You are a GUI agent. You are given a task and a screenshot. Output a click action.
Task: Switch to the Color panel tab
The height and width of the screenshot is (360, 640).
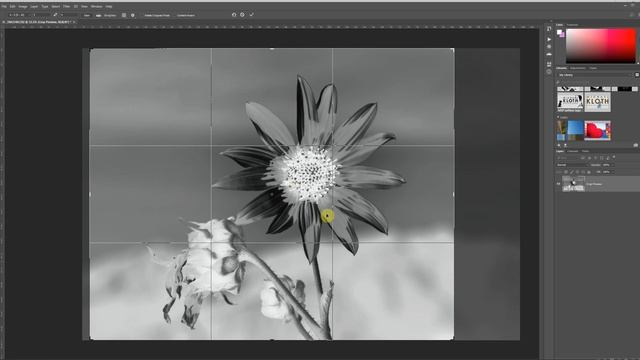tap(559, 25)
